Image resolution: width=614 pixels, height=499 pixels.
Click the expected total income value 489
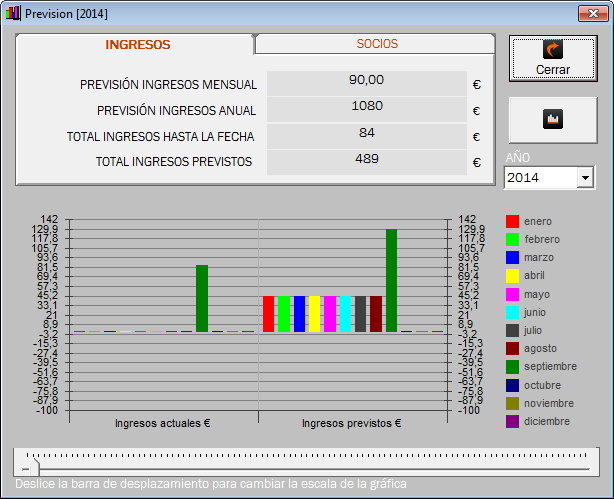367,162
